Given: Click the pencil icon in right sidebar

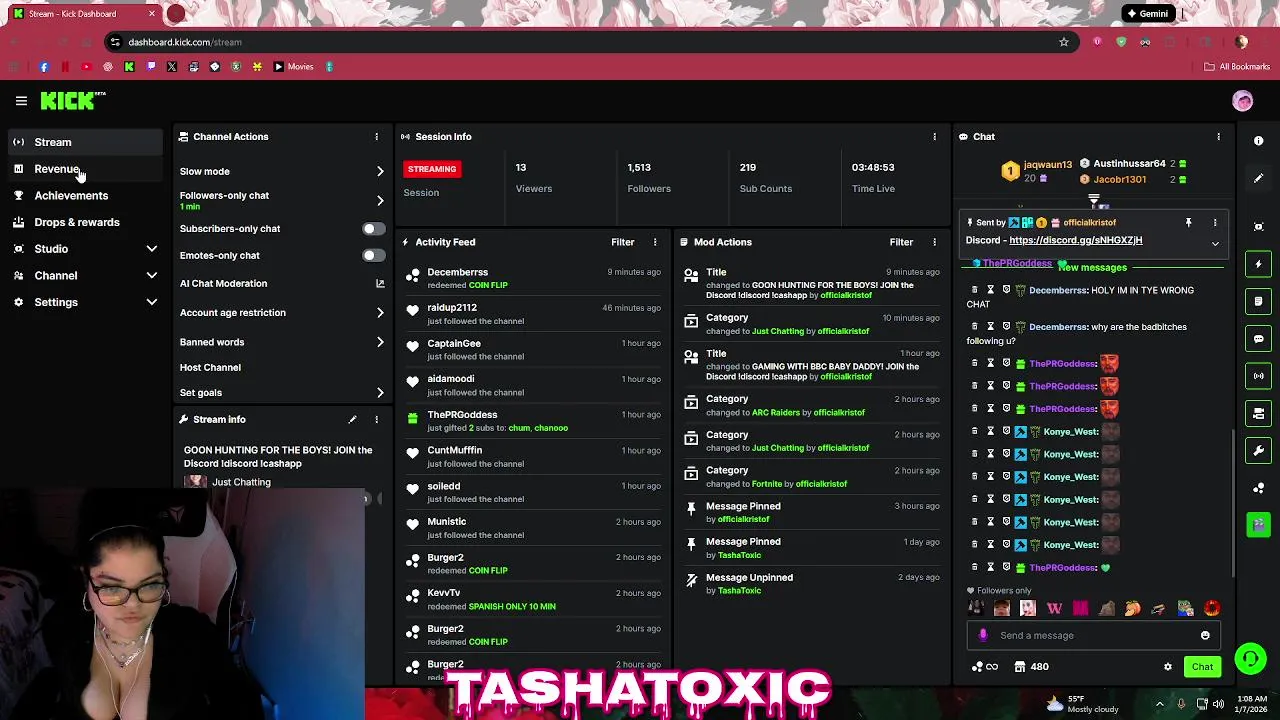Looking at the screenshot, I should (x=1259, y=178).
